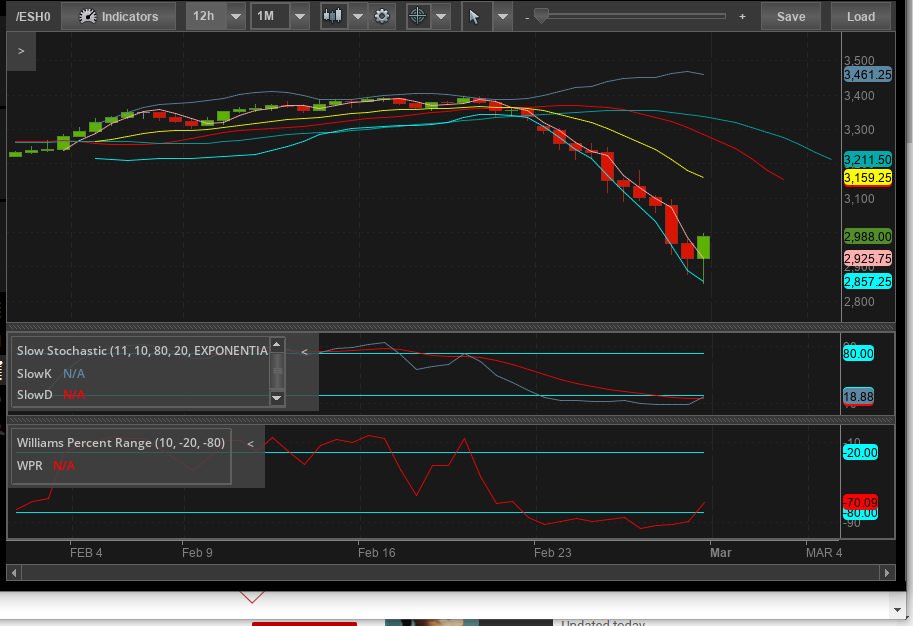Click the Feb 23 date label
The height and width of the screenshot is (626, 913).
click(553, 553)
